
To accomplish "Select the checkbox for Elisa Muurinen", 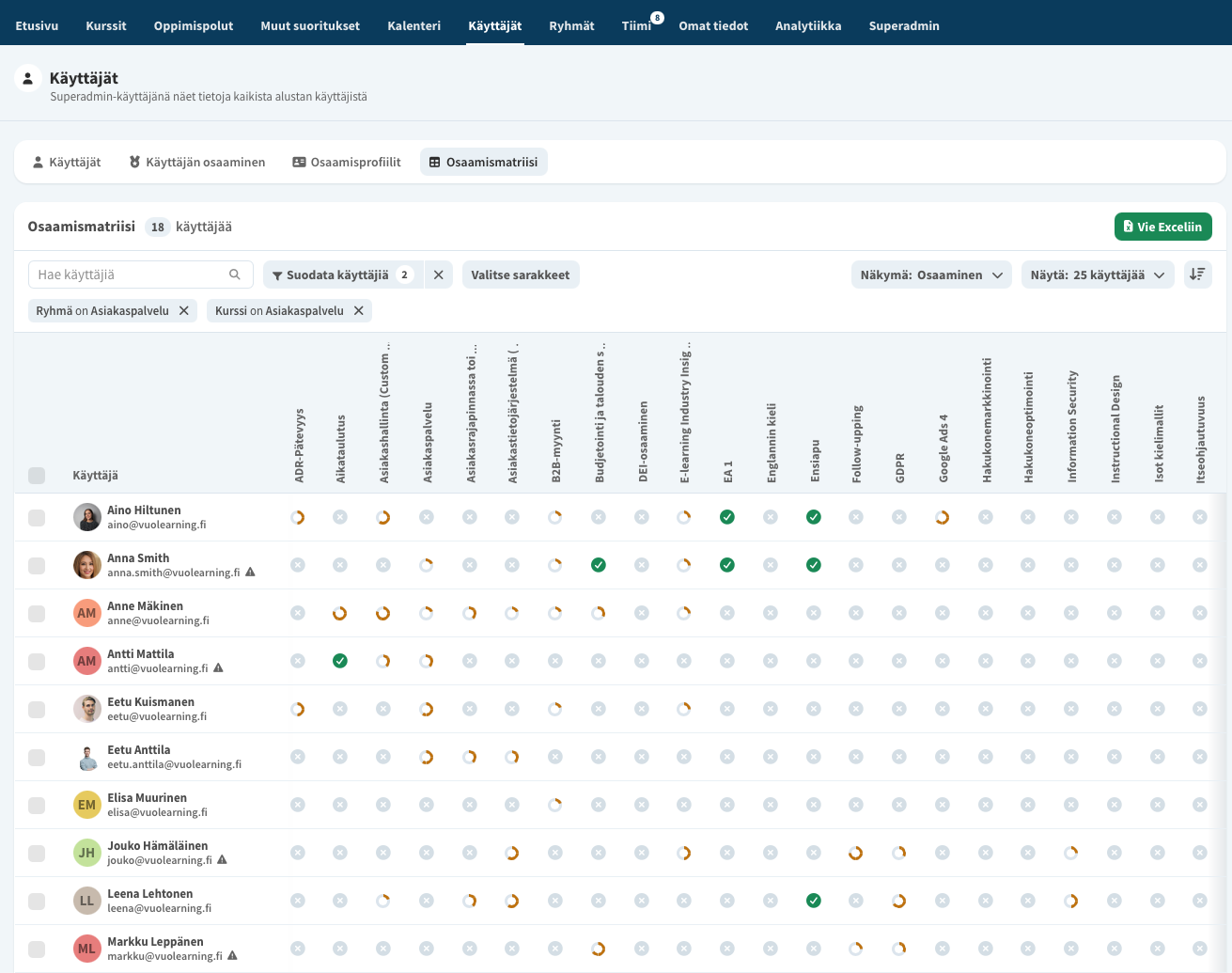I will (37, 805).
